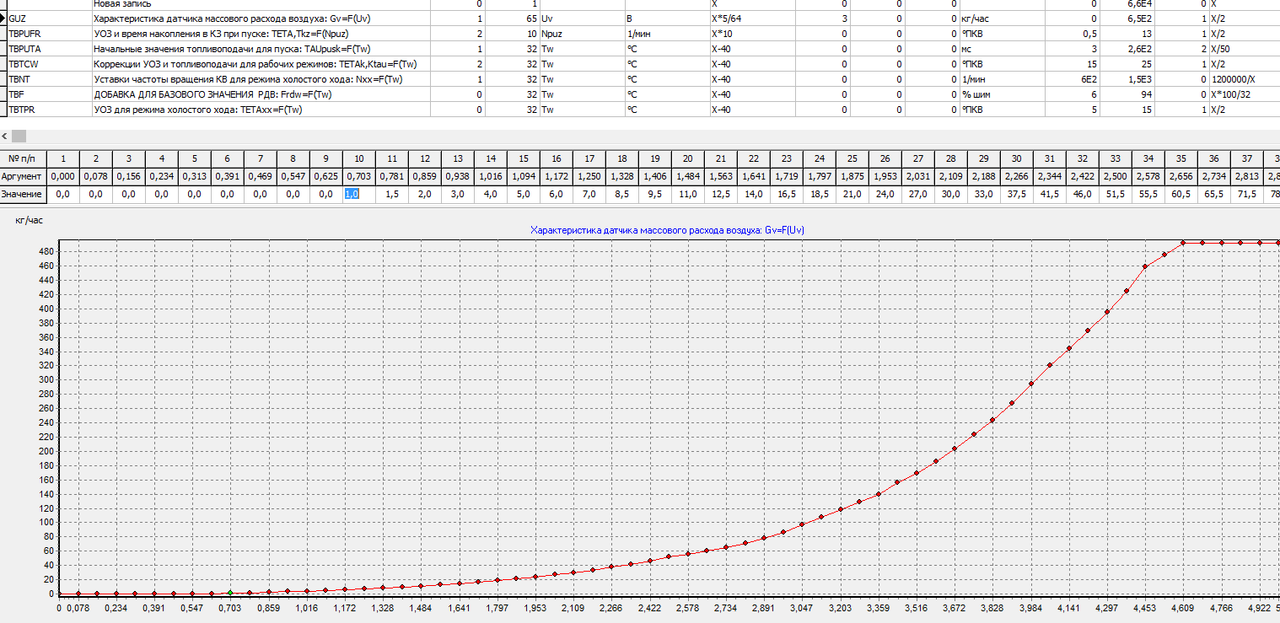Select the TBNT row name
This screenshot has width=1280, height=623.
19,79
